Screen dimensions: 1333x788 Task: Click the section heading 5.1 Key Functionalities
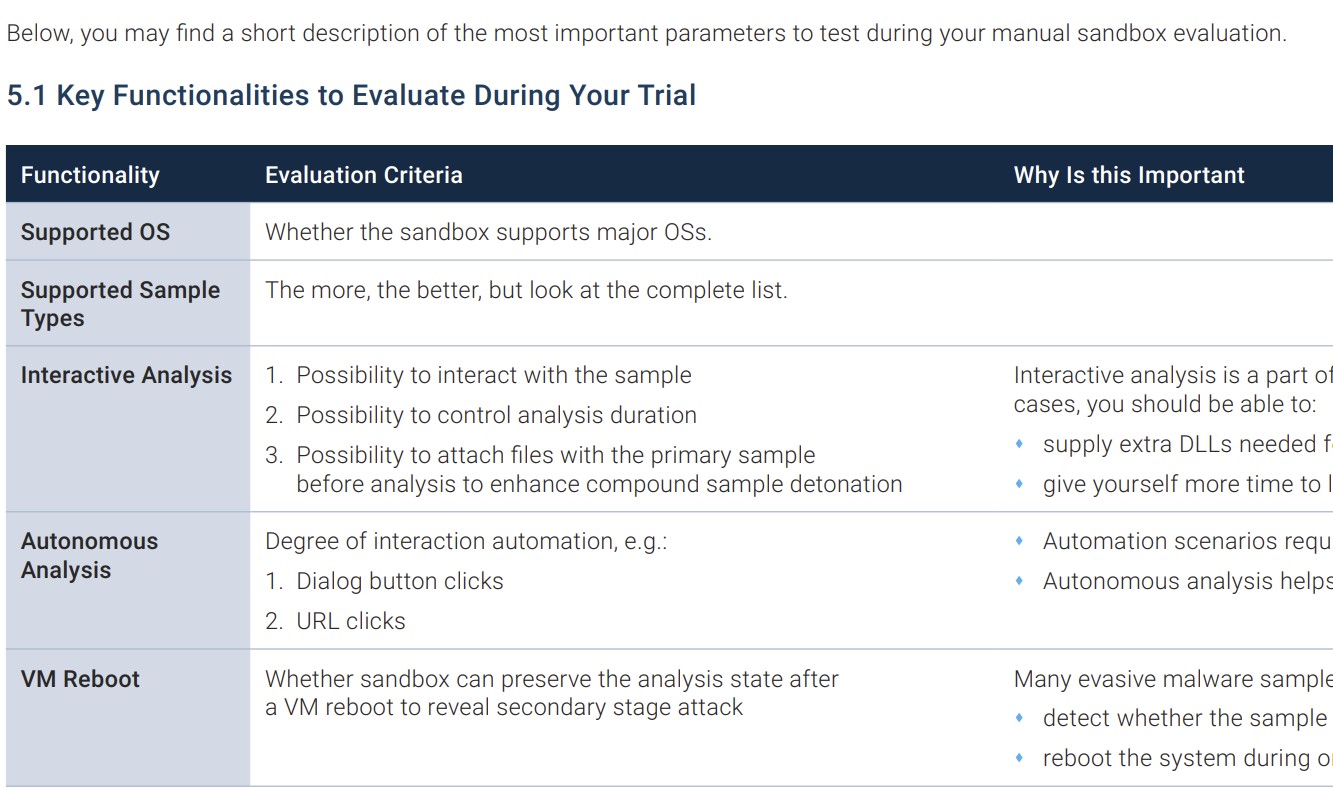click(x=351, y=96)
